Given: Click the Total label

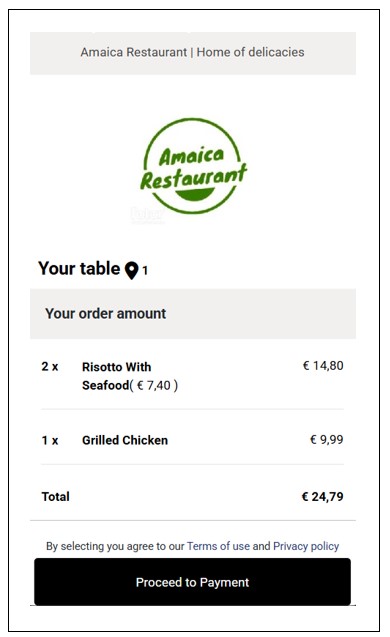Looking at the screenshot, I should click(x=55, y=496).
